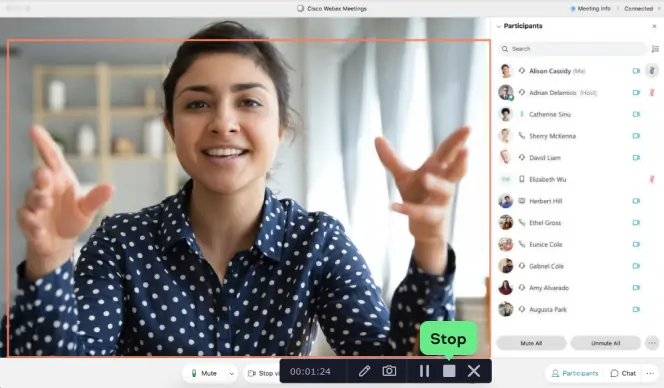Image resolution: width=664 pixels, height=388 pixels.
Task: Click the headset icon beside Augusta Park
Action: [522, 309]
